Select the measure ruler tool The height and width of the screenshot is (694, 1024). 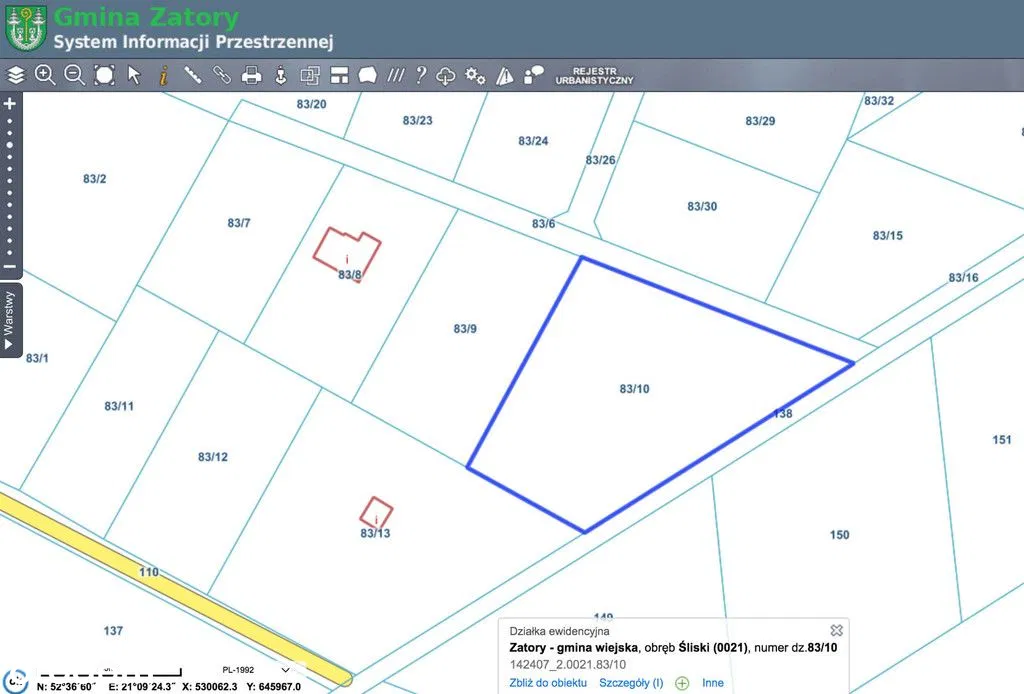(192, 75)
